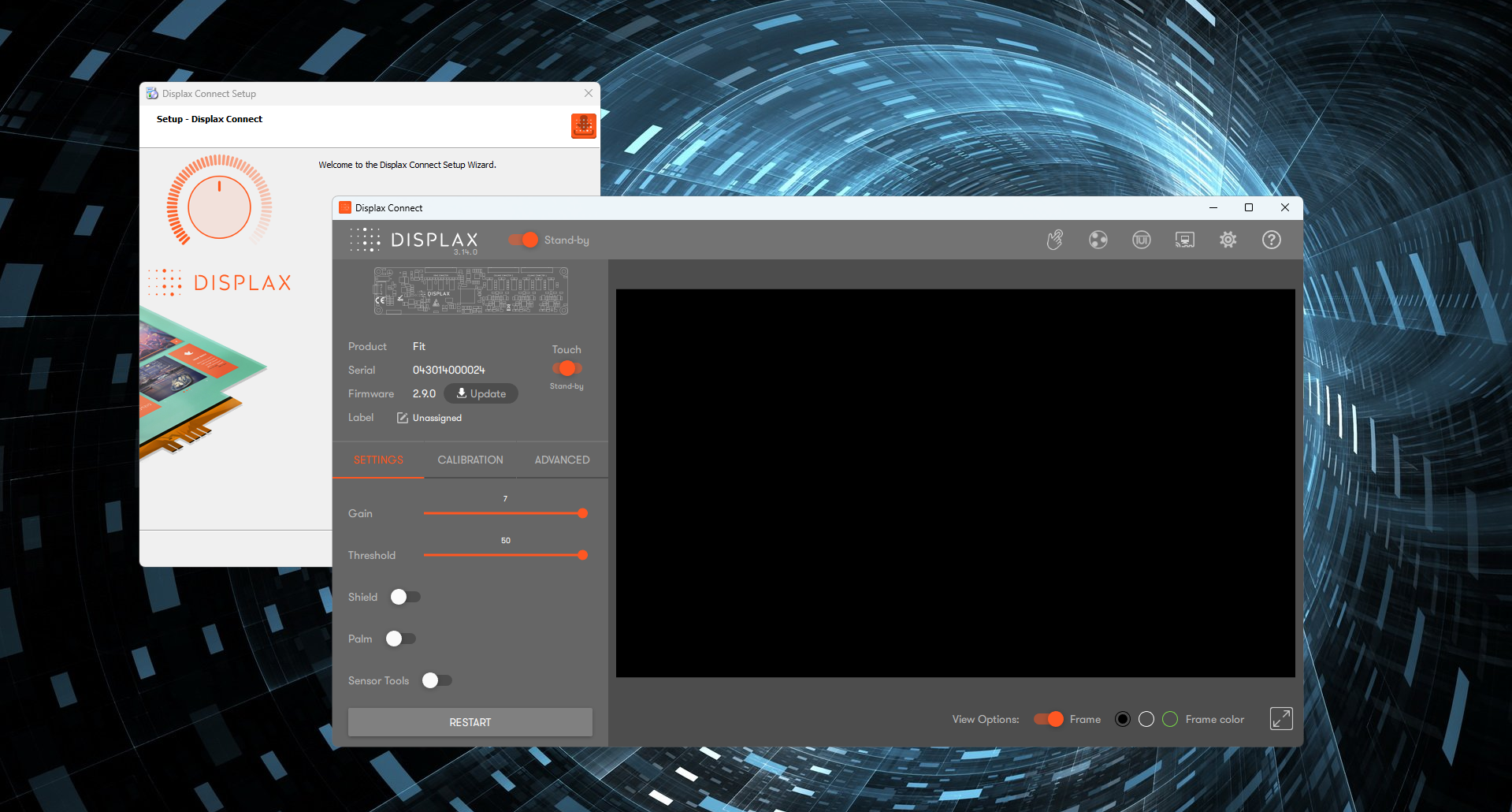
Task: Click the Displax Connect title bar icon
Action: [345, 208]
